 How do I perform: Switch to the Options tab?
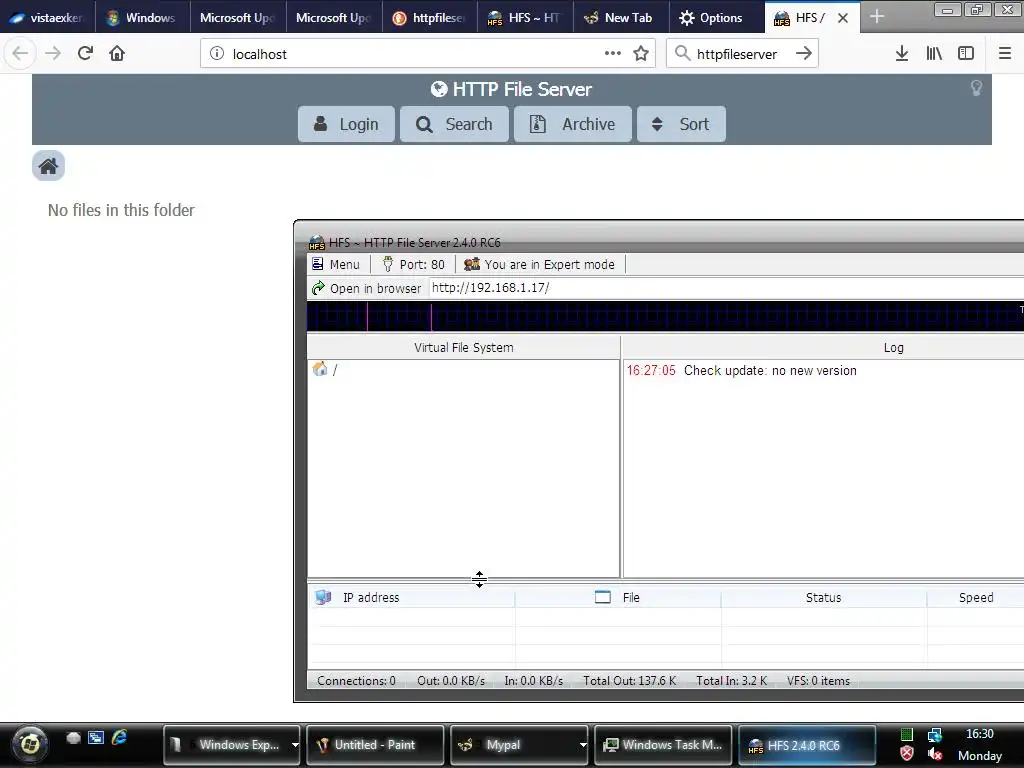[716, 18]
